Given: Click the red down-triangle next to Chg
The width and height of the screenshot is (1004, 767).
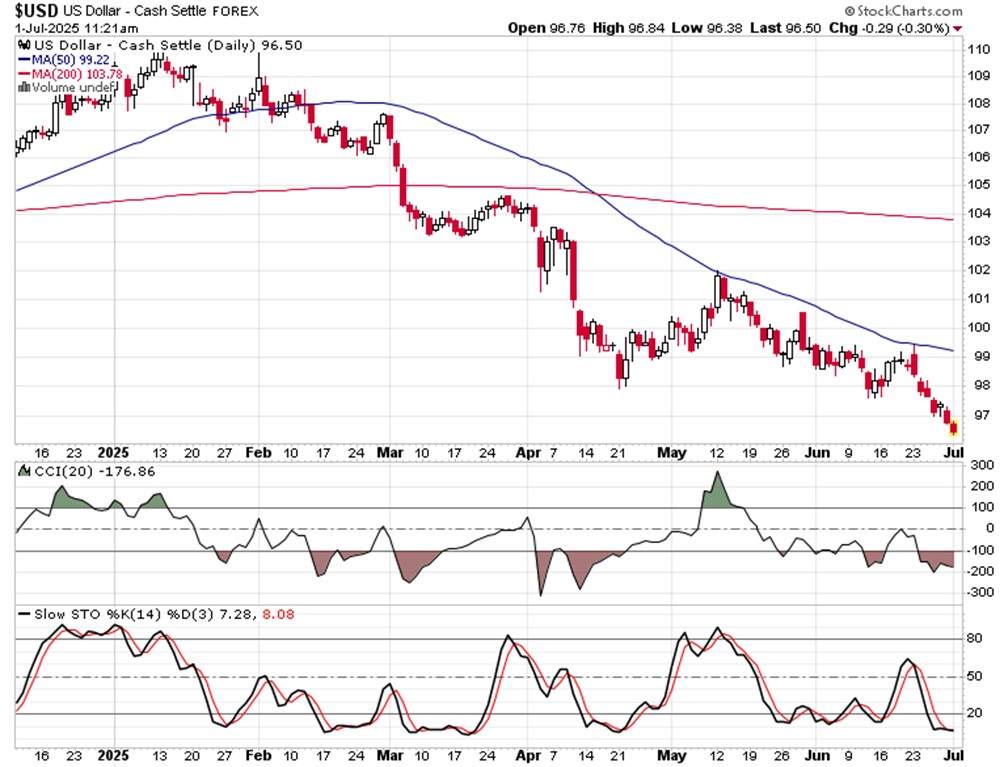Looking at the screenshot, I should tap(958, 28).
